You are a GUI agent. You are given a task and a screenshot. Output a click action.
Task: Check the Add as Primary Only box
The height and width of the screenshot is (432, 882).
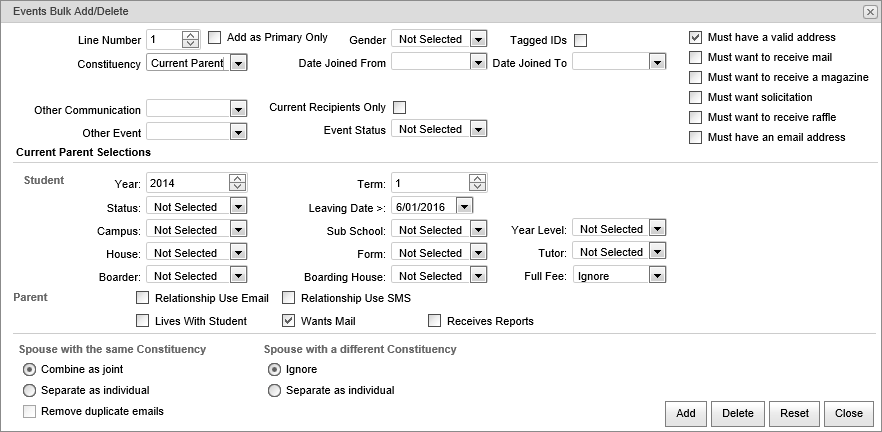pyautogui.click(x=214, y=38)
